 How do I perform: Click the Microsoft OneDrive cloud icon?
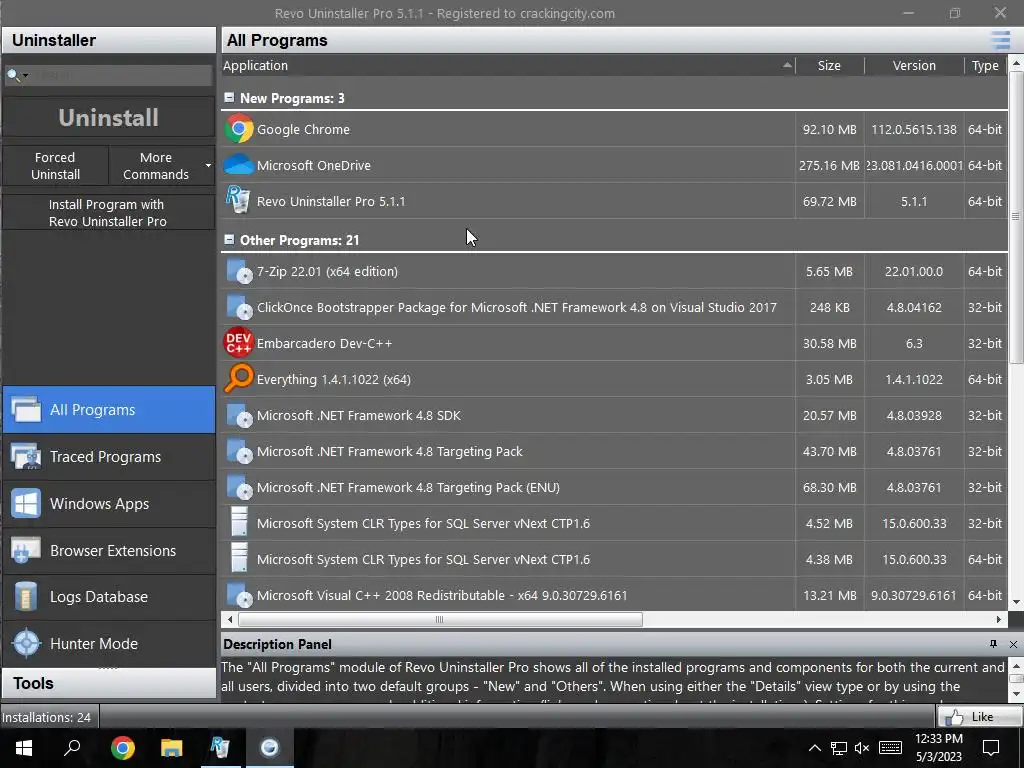[x=238, y=165]
